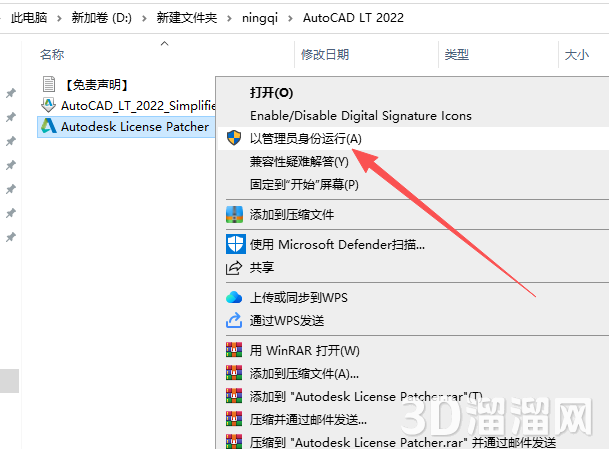Run as administrator via 以管理员身份运行(A)
The height and width of the screenshot is (449, 609).
pyautogui.click(x=306, y=138)
